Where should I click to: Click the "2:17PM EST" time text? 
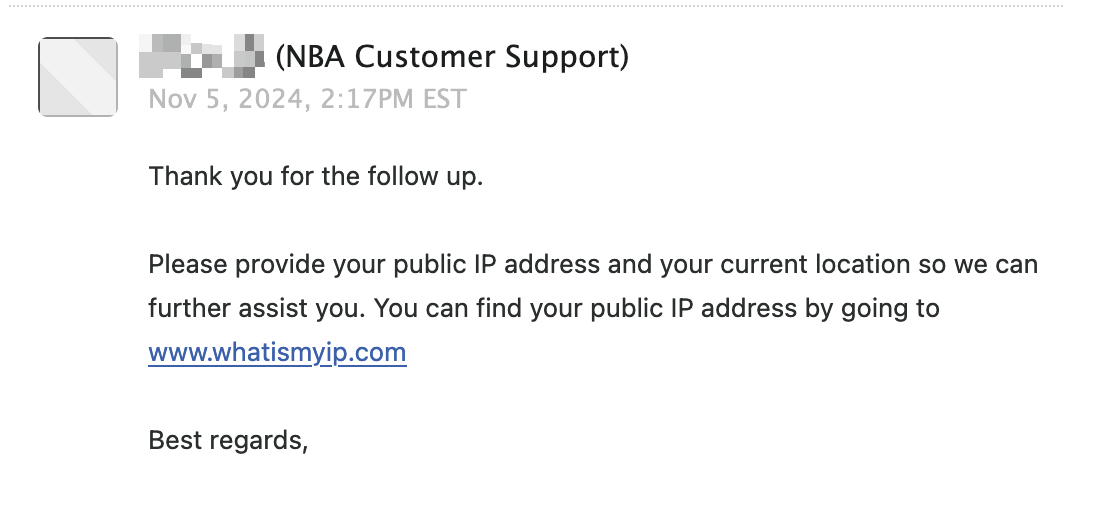click(394, 99)
